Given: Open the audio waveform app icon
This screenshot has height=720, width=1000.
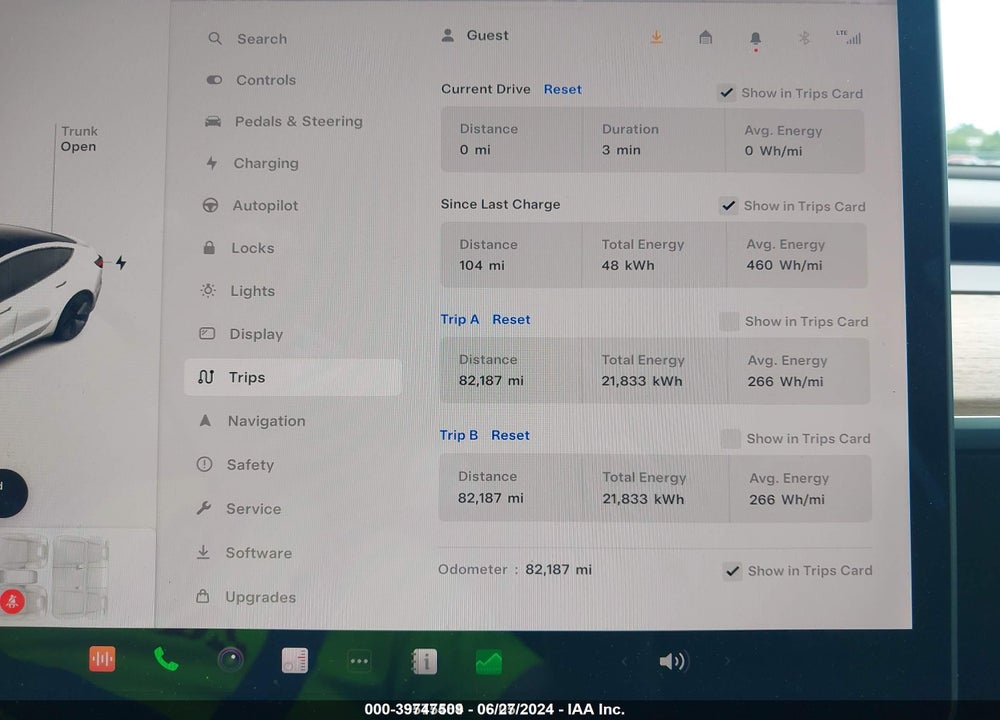Looking at the screenshot, I should 102,659.
